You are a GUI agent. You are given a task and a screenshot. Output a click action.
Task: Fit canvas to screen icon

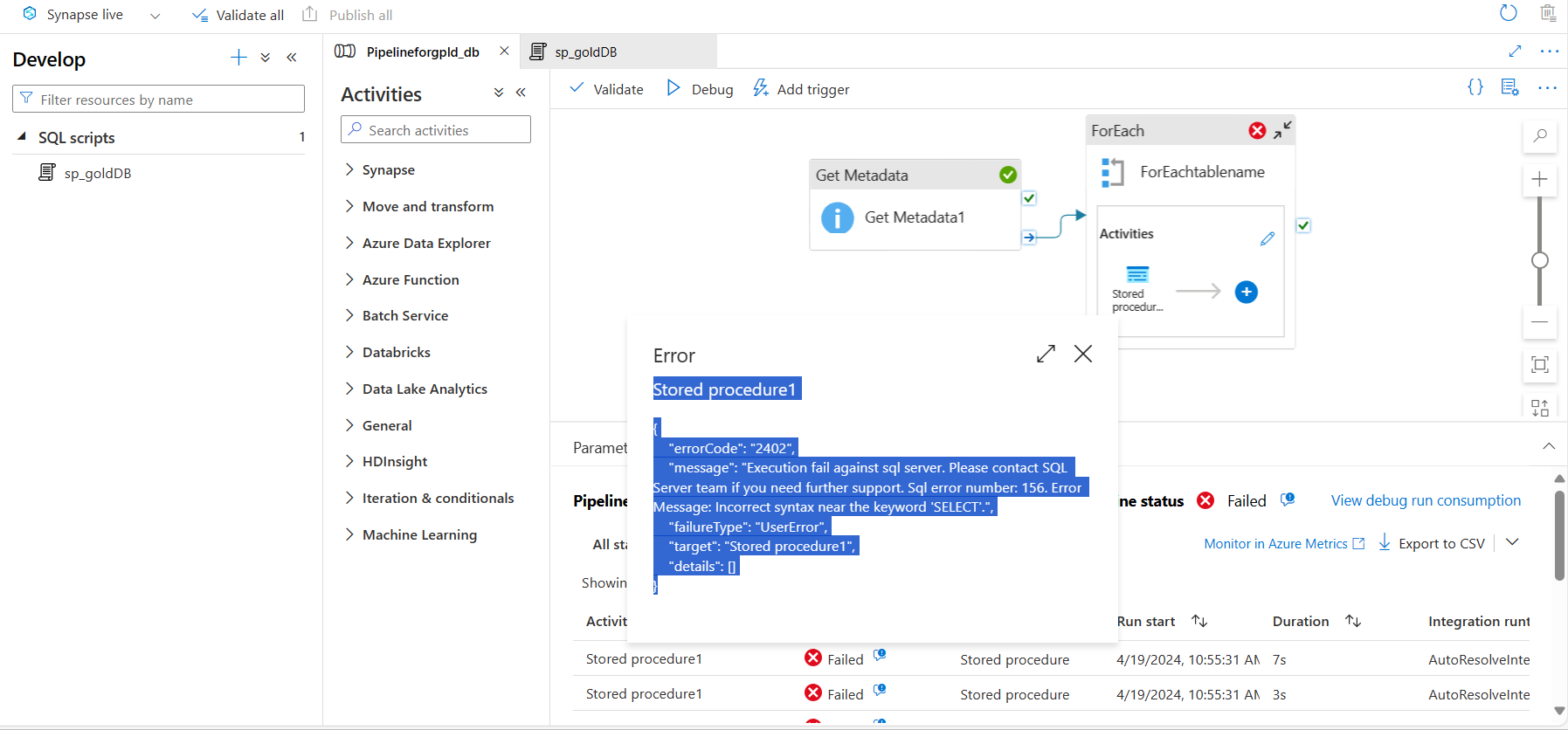point(1540,364)
